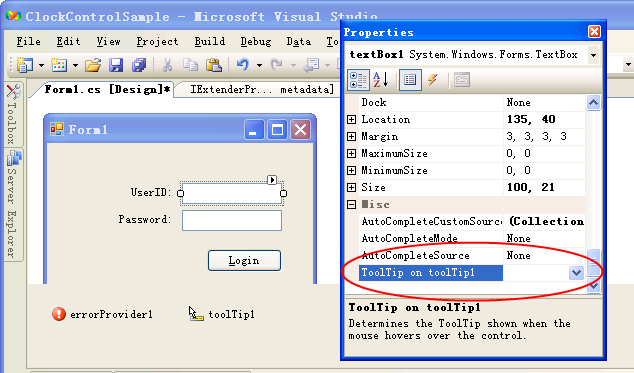Switch to Form1.cs [Design] tab
The image size is (634, 373).
click(x=107, y=89)
